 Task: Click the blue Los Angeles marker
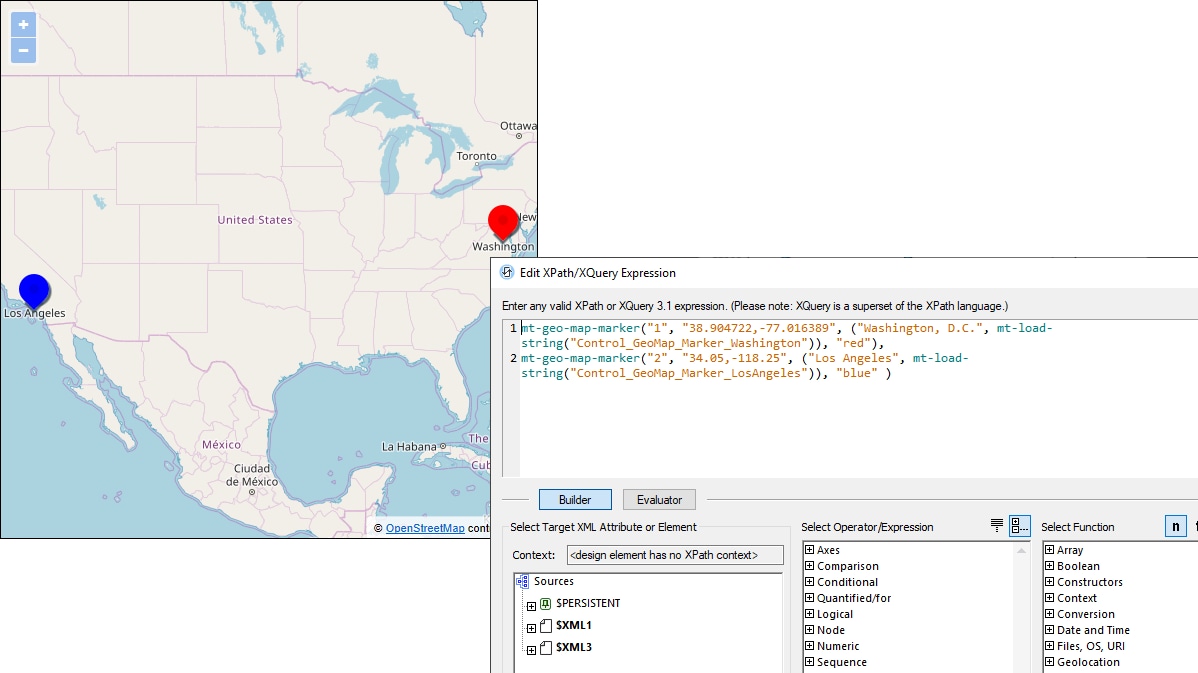(34, 289)
